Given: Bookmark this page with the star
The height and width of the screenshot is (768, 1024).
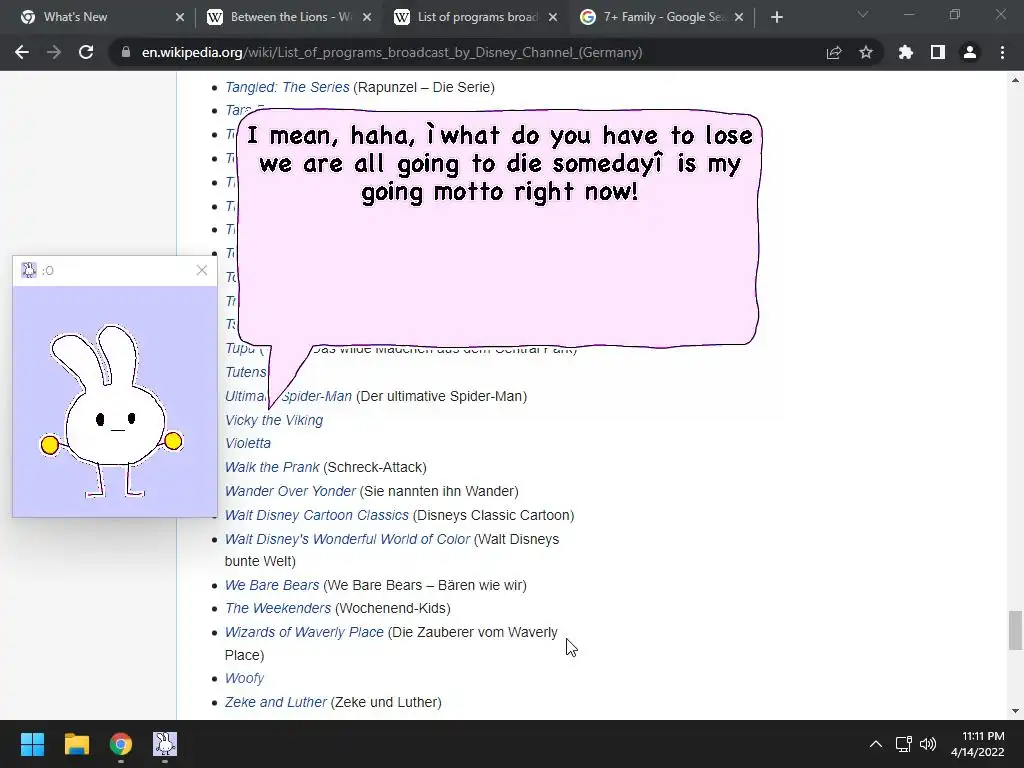Looking at the screenshot, I should 866,52.
